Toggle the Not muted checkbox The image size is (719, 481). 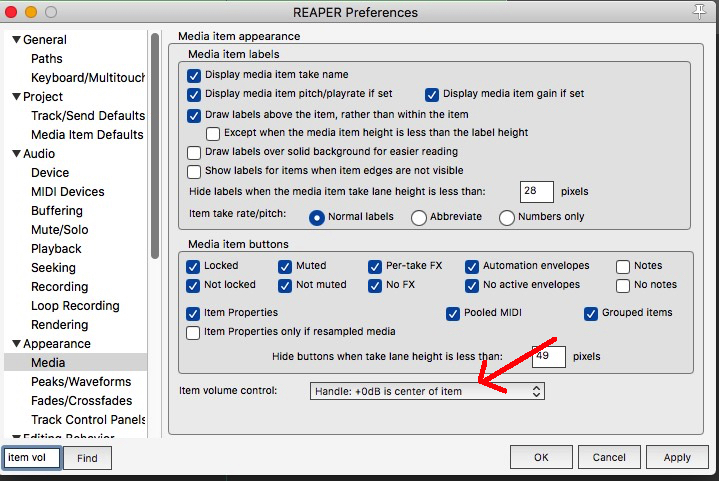285,286
